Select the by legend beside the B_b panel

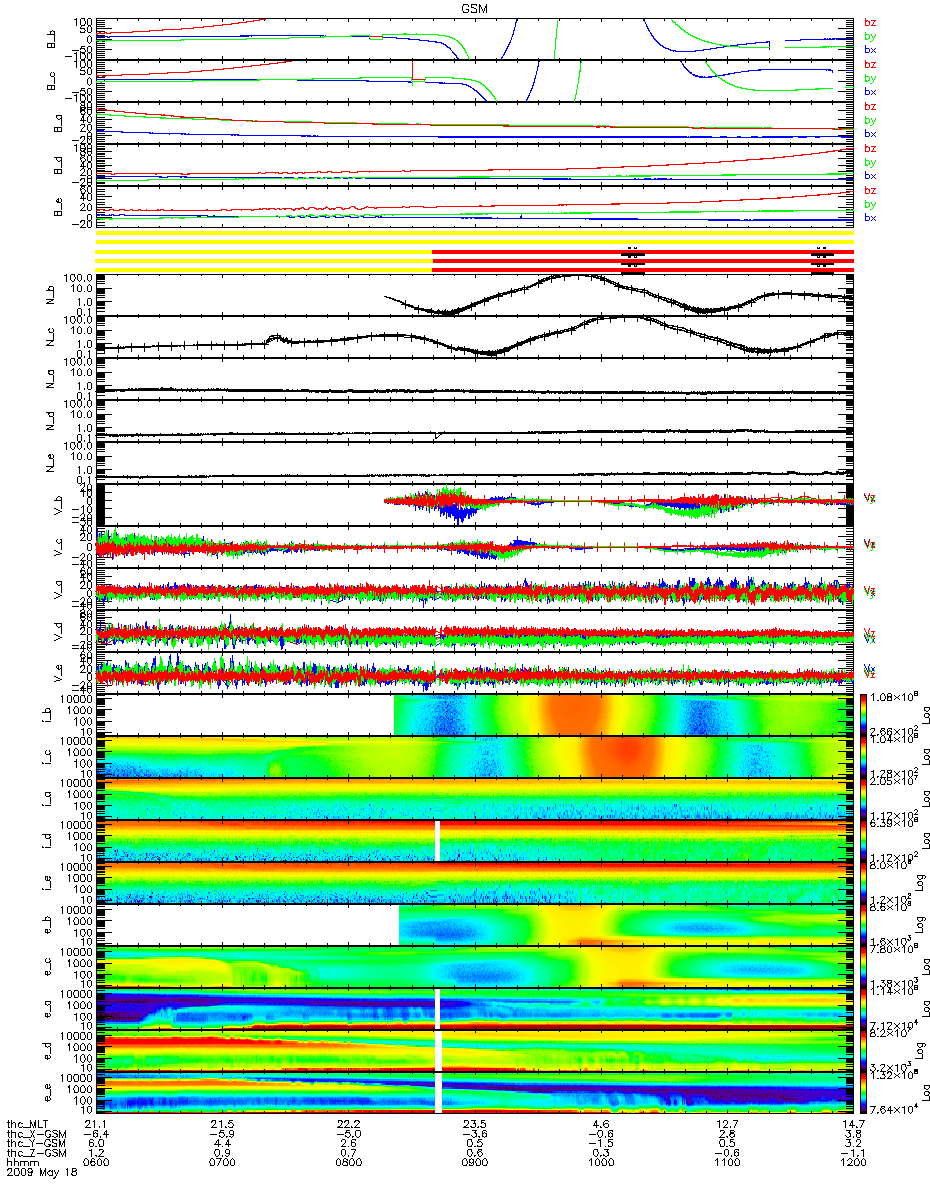click(x=870, y=36)
